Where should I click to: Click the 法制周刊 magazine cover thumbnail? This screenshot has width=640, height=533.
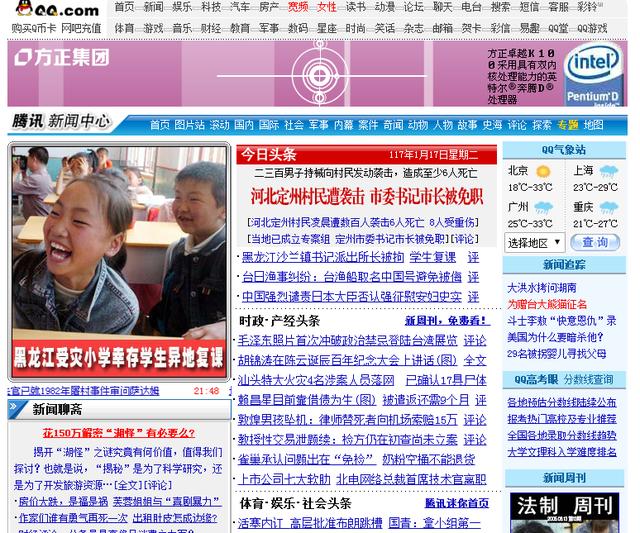[x=564, y=511]
